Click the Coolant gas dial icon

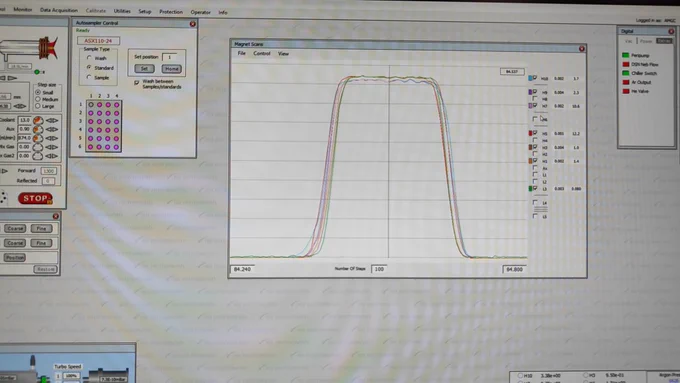point(38,120)
